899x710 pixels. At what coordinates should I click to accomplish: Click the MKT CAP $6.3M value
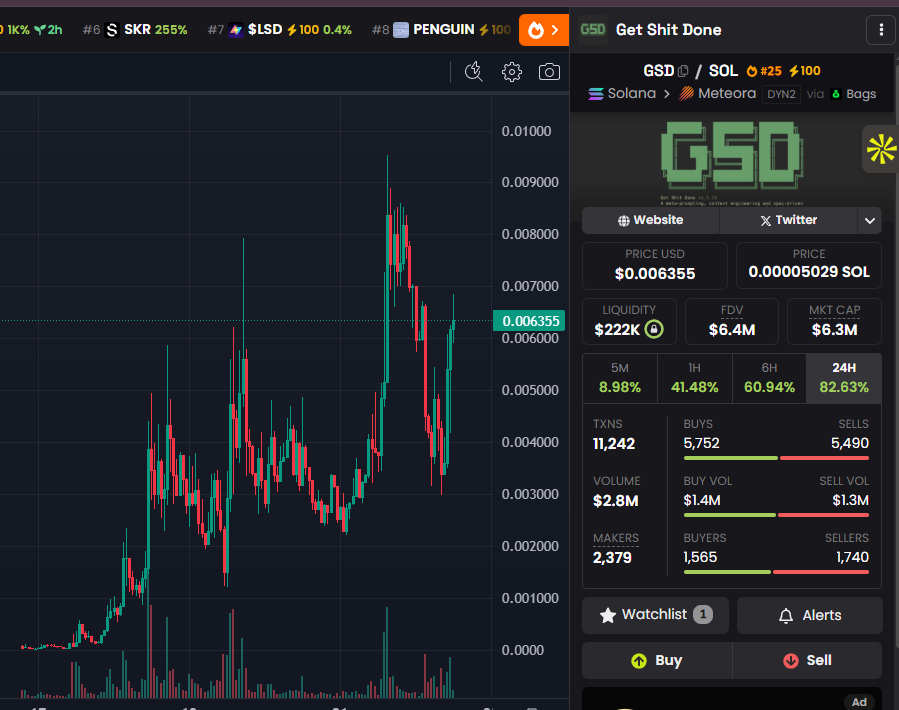[834, 330]
